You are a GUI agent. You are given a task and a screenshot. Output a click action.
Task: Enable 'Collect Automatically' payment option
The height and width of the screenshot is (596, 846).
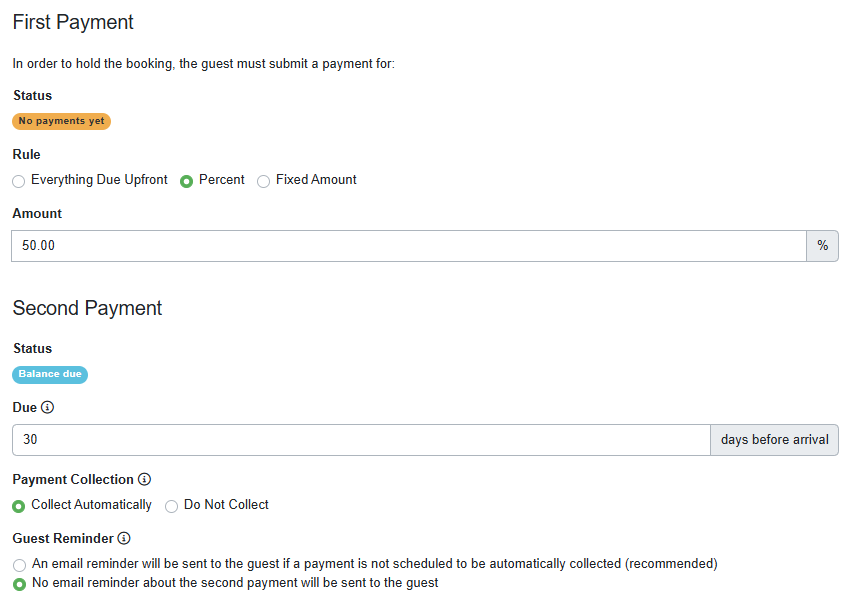(x=17, y=506)
